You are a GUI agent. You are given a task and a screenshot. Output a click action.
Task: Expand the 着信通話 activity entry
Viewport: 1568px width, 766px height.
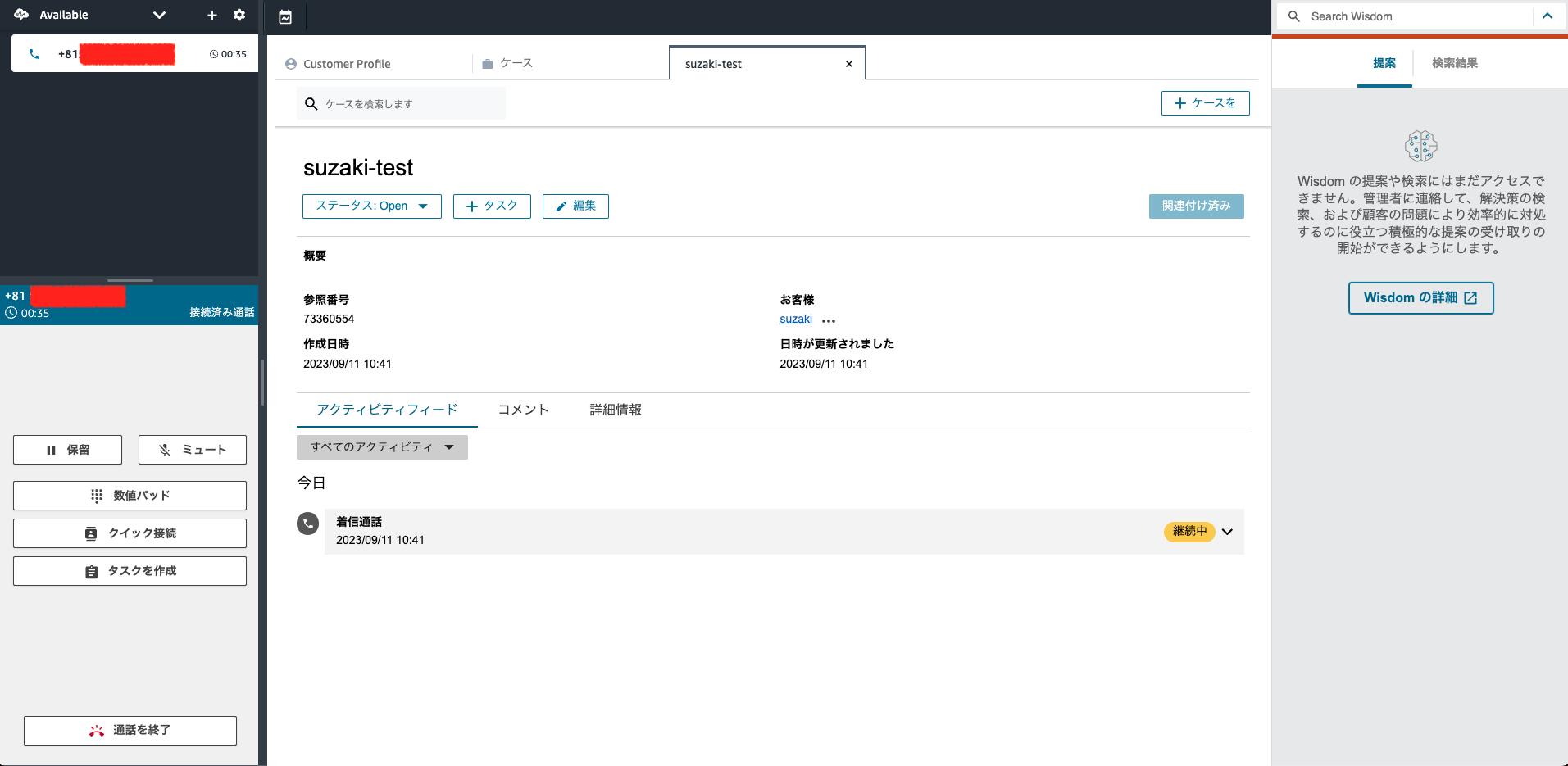click(1227, 532)
